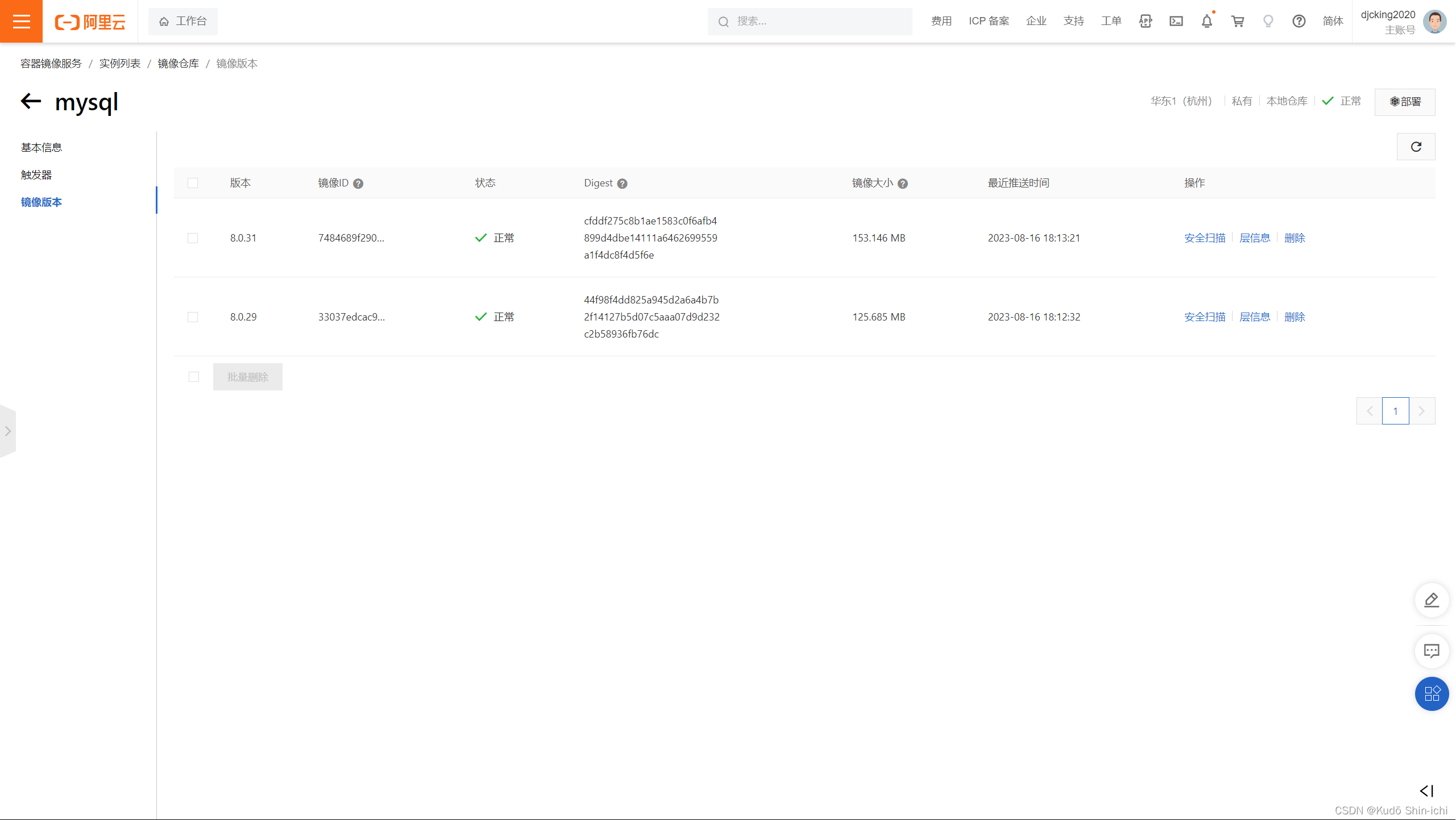Open the 简体 language dropdown
Screen dimensions: 1456x820
[1333, 22]
